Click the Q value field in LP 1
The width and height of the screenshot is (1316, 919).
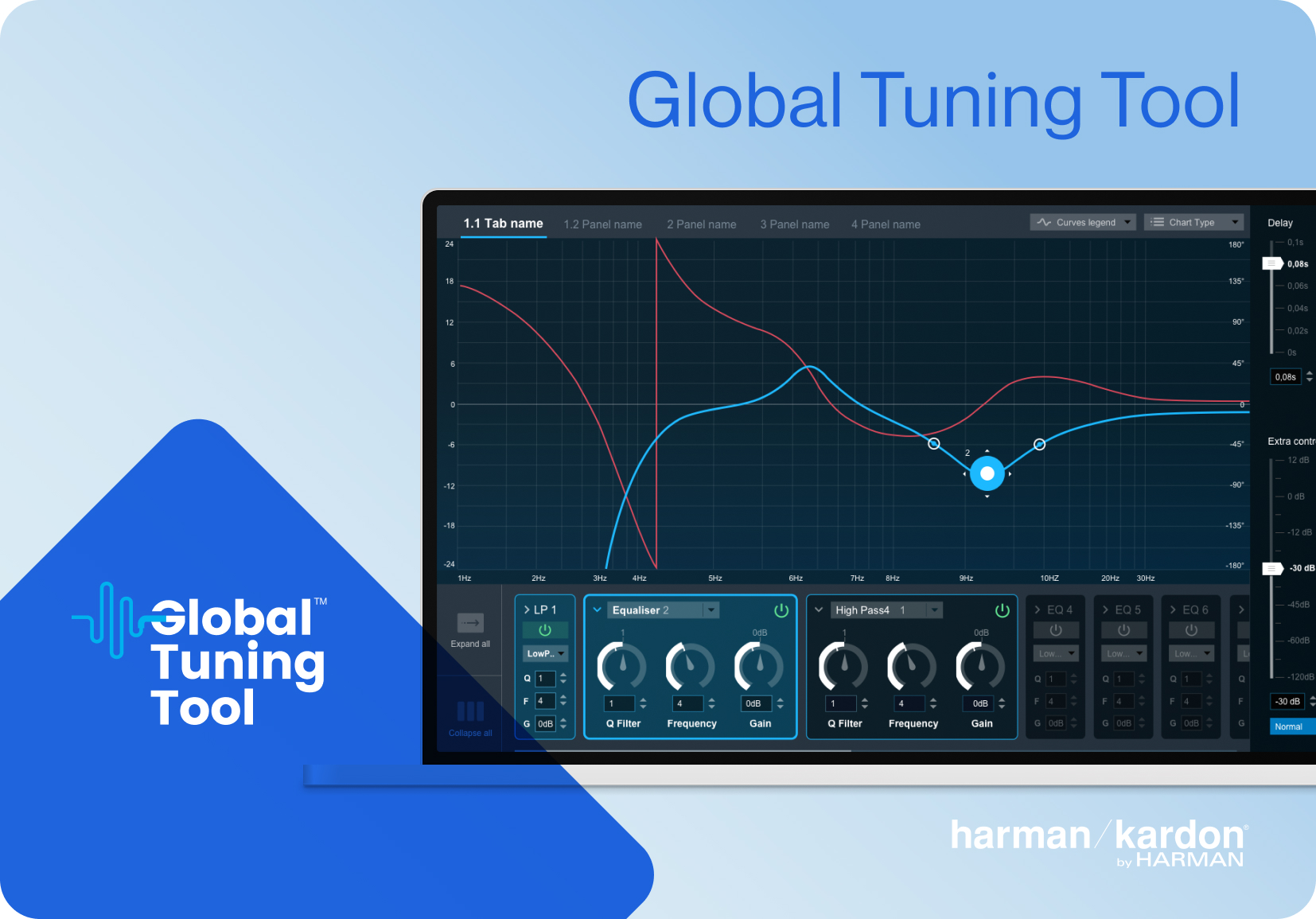[545, 679]
